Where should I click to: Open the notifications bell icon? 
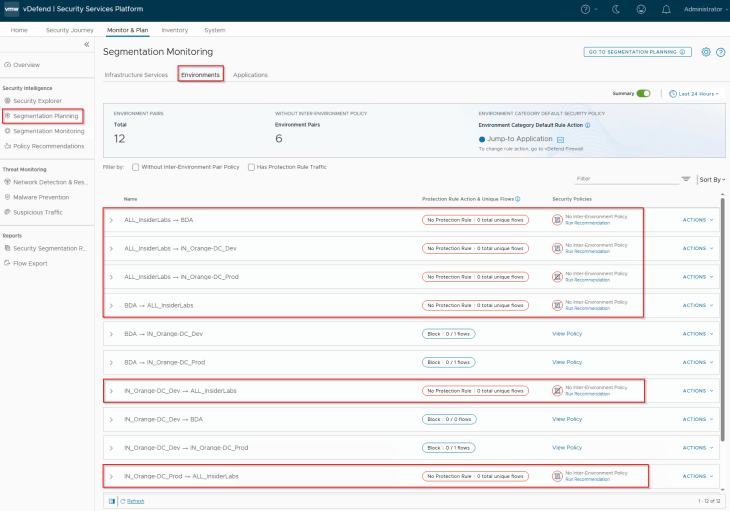point(666,9)
